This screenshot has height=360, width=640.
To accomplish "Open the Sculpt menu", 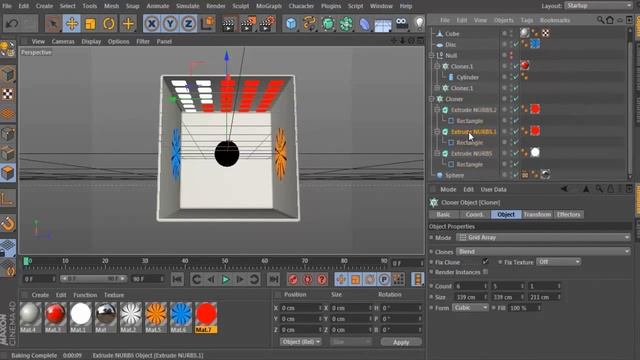I will click(241, 6).
